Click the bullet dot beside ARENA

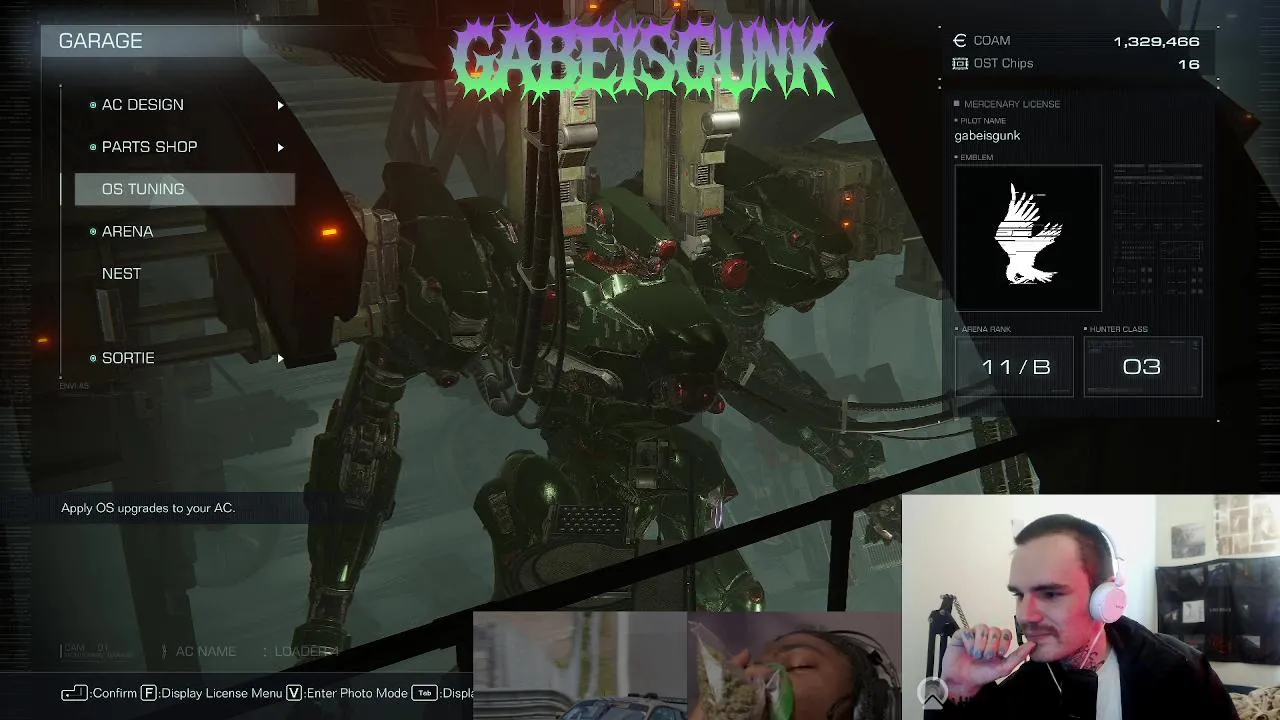[x=93, y=231]
